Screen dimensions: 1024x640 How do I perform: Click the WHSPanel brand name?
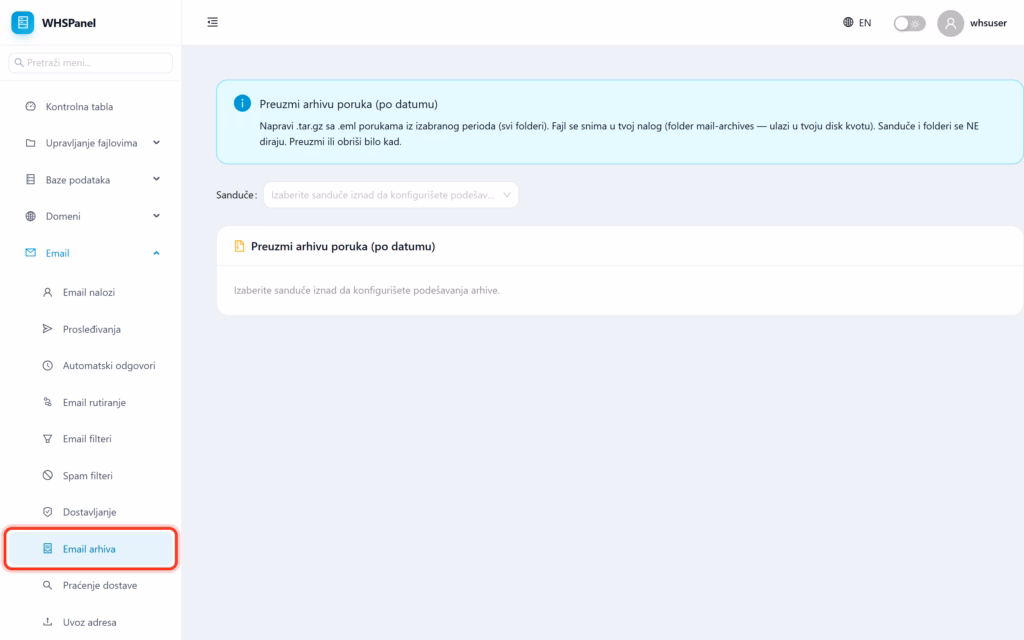[x=69, y=23]
